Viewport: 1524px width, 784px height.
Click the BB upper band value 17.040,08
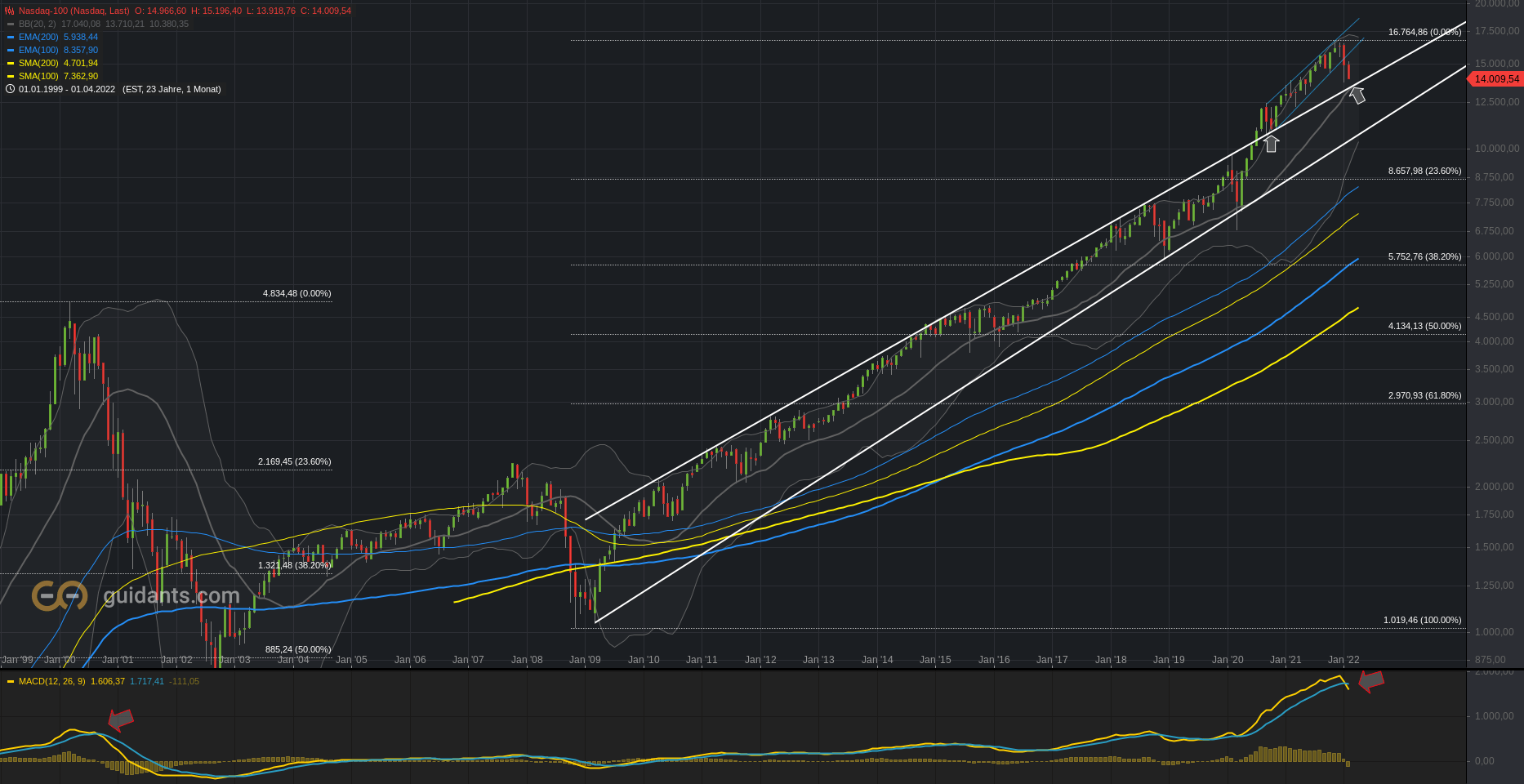81,24
